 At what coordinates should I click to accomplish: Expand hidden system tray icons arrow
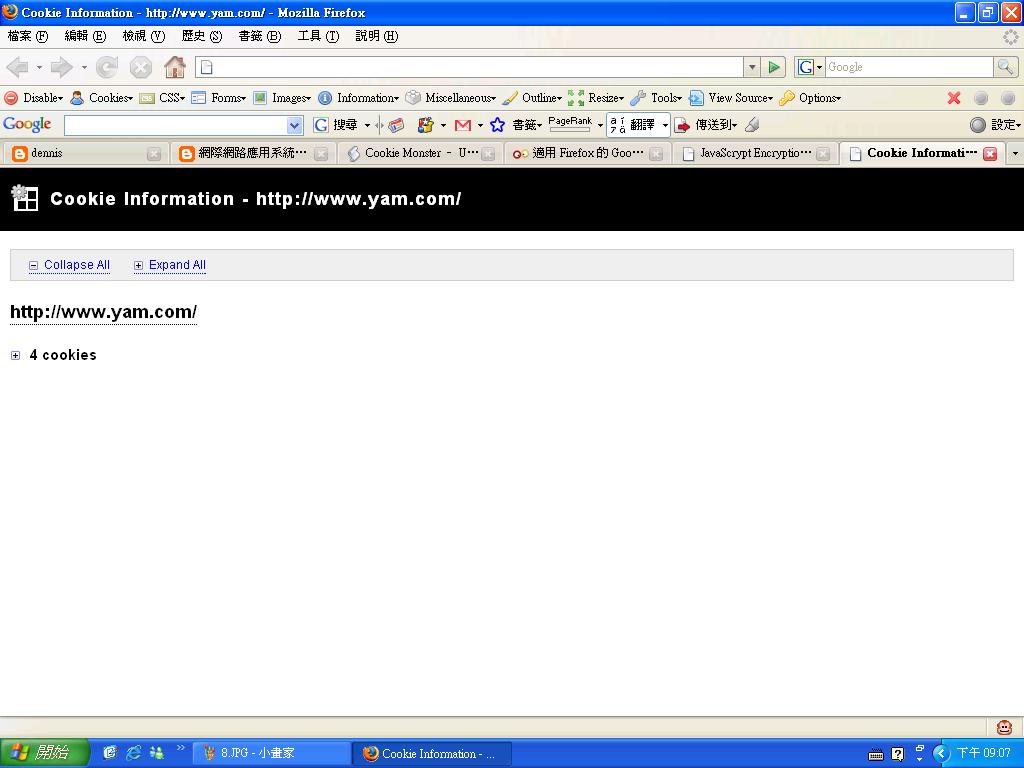940,753
